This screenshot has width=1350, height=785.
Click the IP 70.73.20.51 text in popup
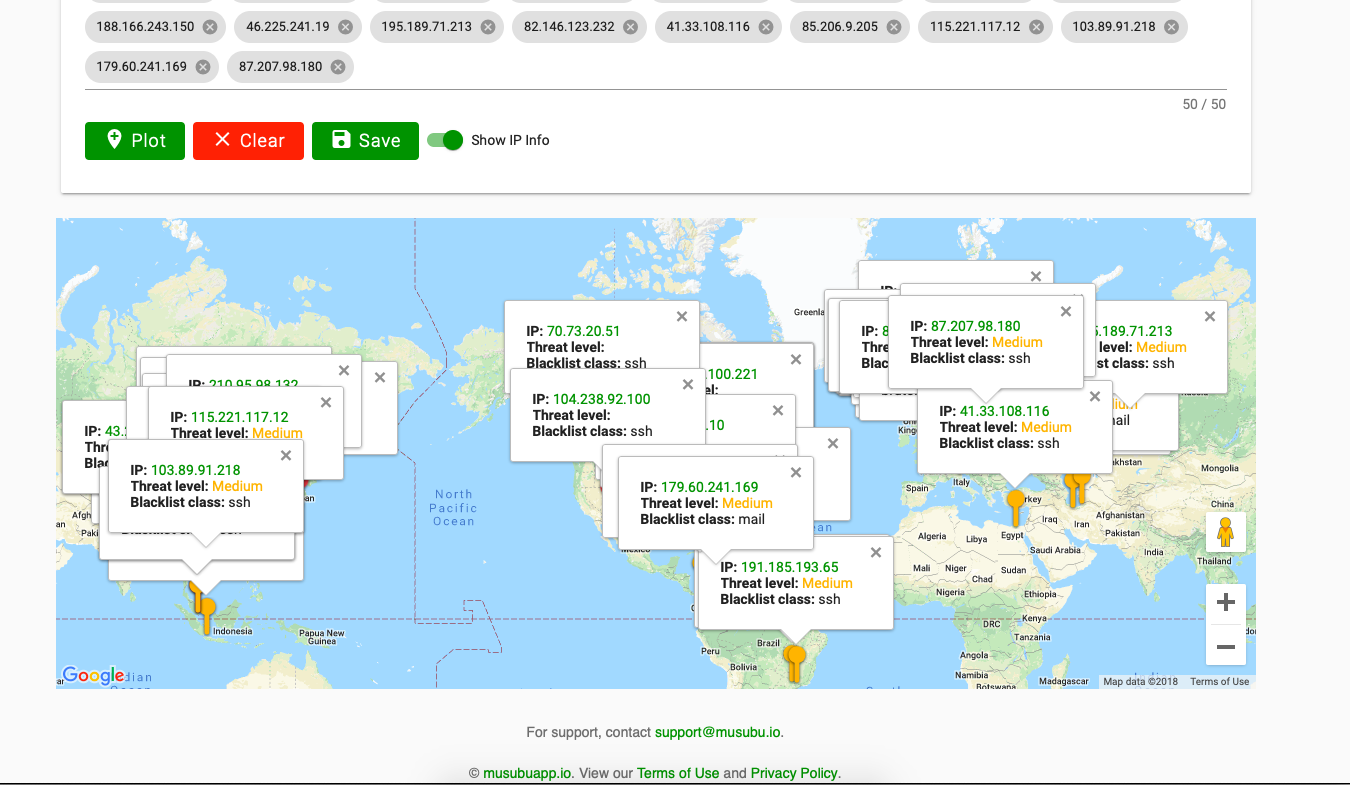573,331
